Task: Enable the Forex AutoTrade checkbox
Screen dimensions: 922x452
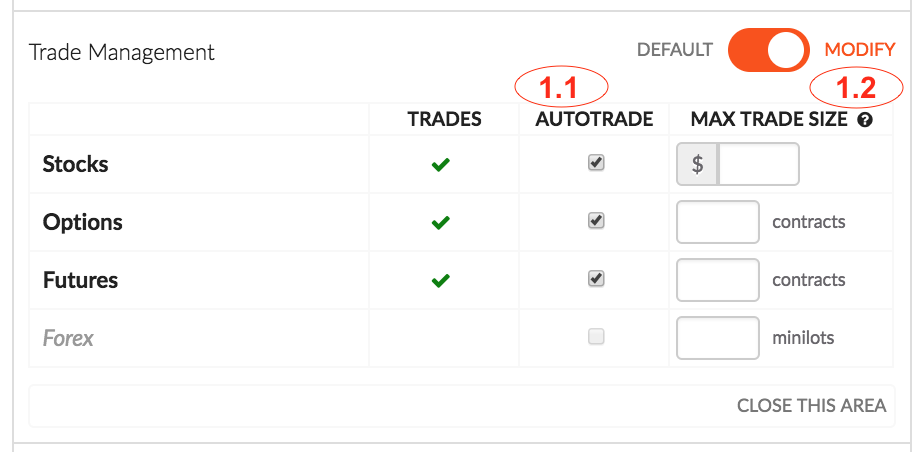Action: click(x=596, y=336)
